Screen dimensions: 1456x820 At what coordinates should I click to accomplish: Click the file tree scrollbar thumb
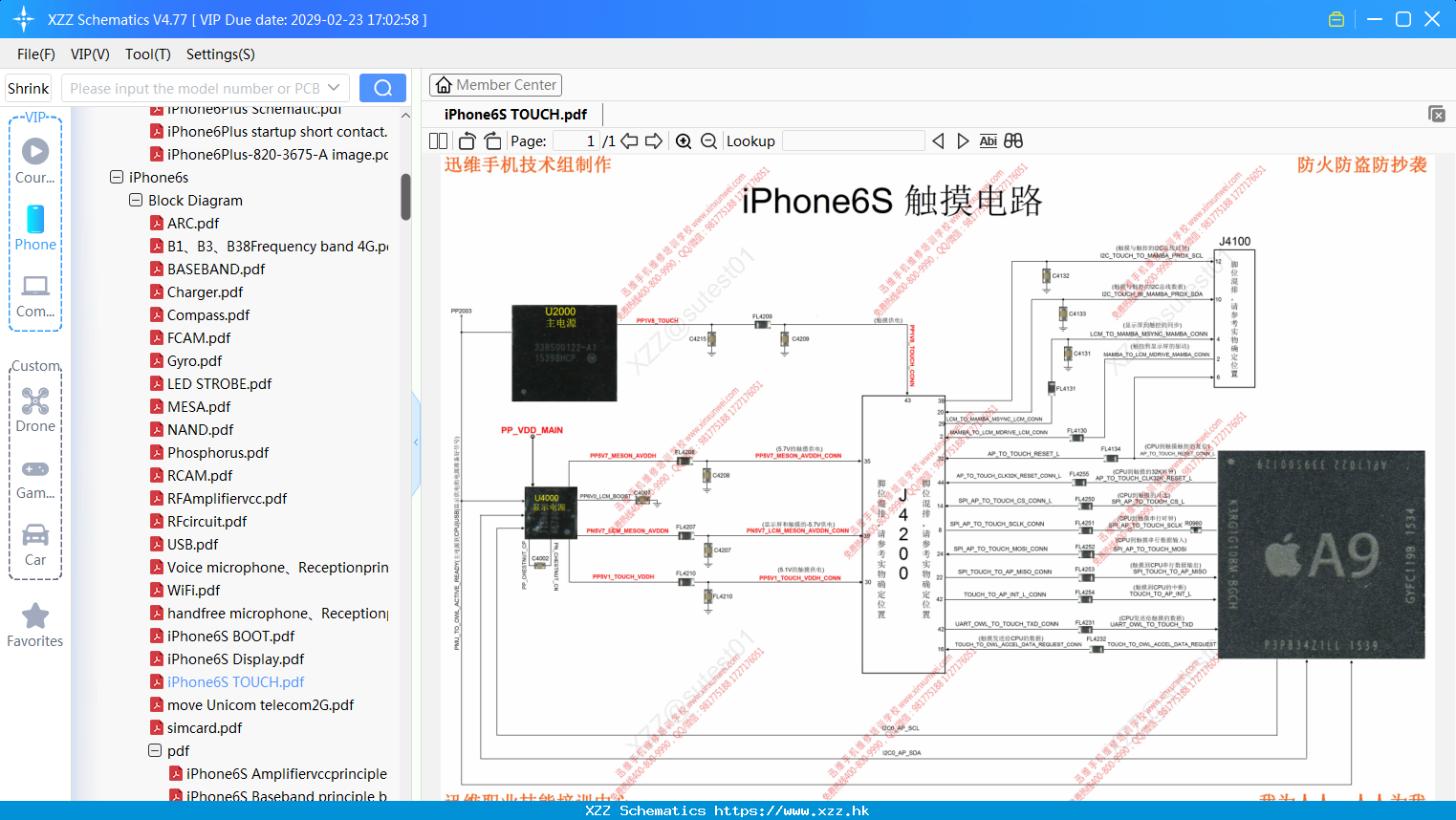[x=405, y=196]
